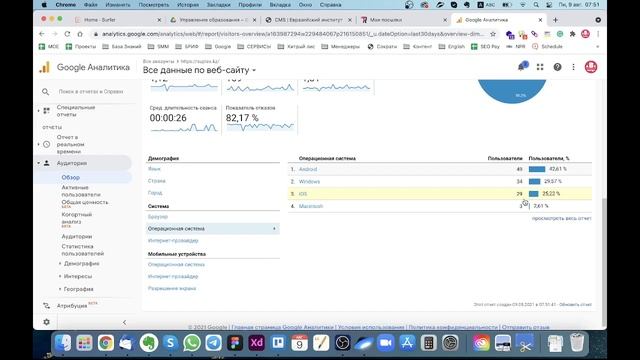Expand Специальные отчеты in the sidebar

pyautogui.click(x=38, y=111)
